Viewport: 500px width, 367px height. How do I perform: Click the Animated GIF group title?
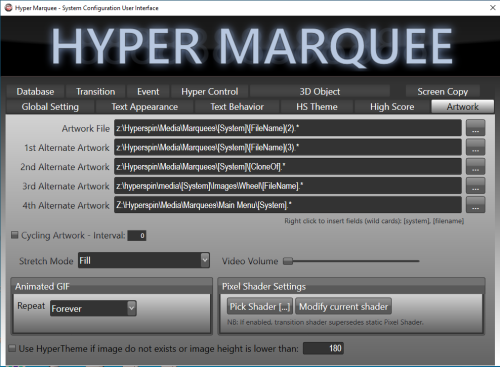42,286
